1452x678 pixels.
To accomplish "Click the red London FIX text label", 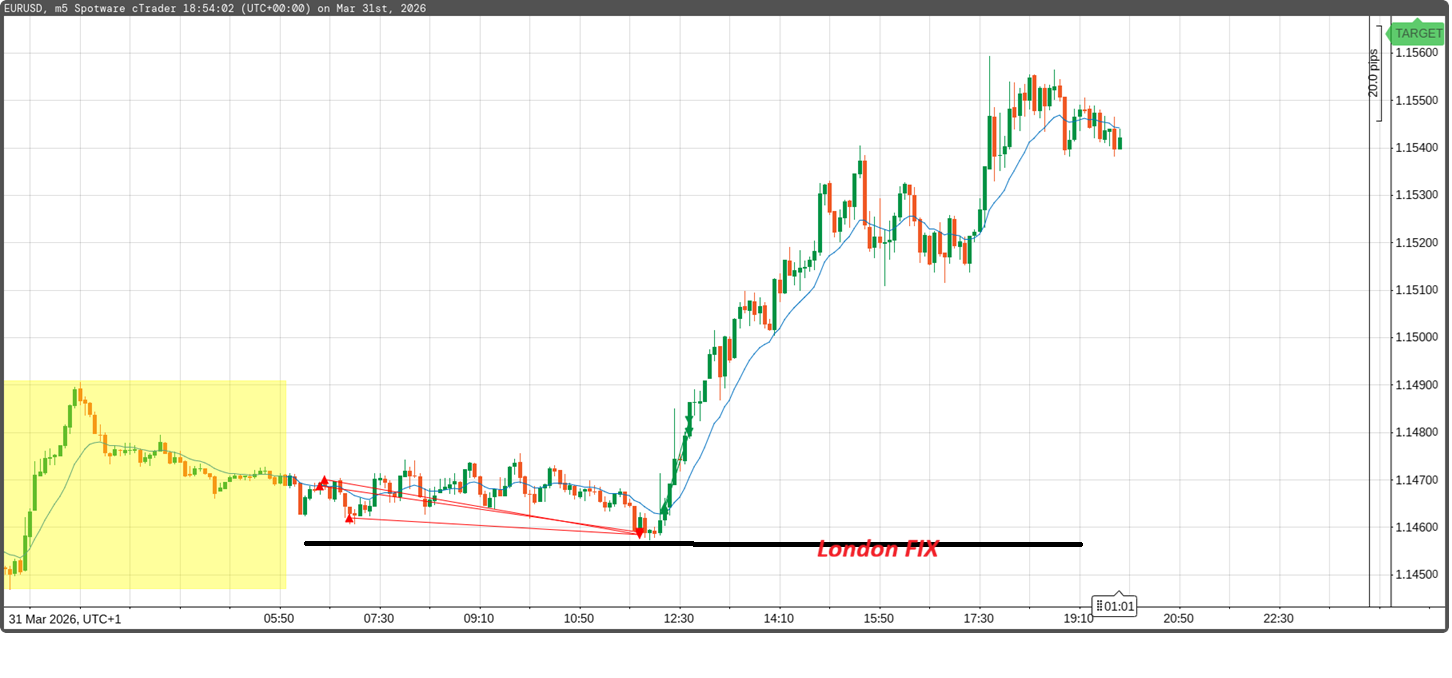I will (877, 549).
